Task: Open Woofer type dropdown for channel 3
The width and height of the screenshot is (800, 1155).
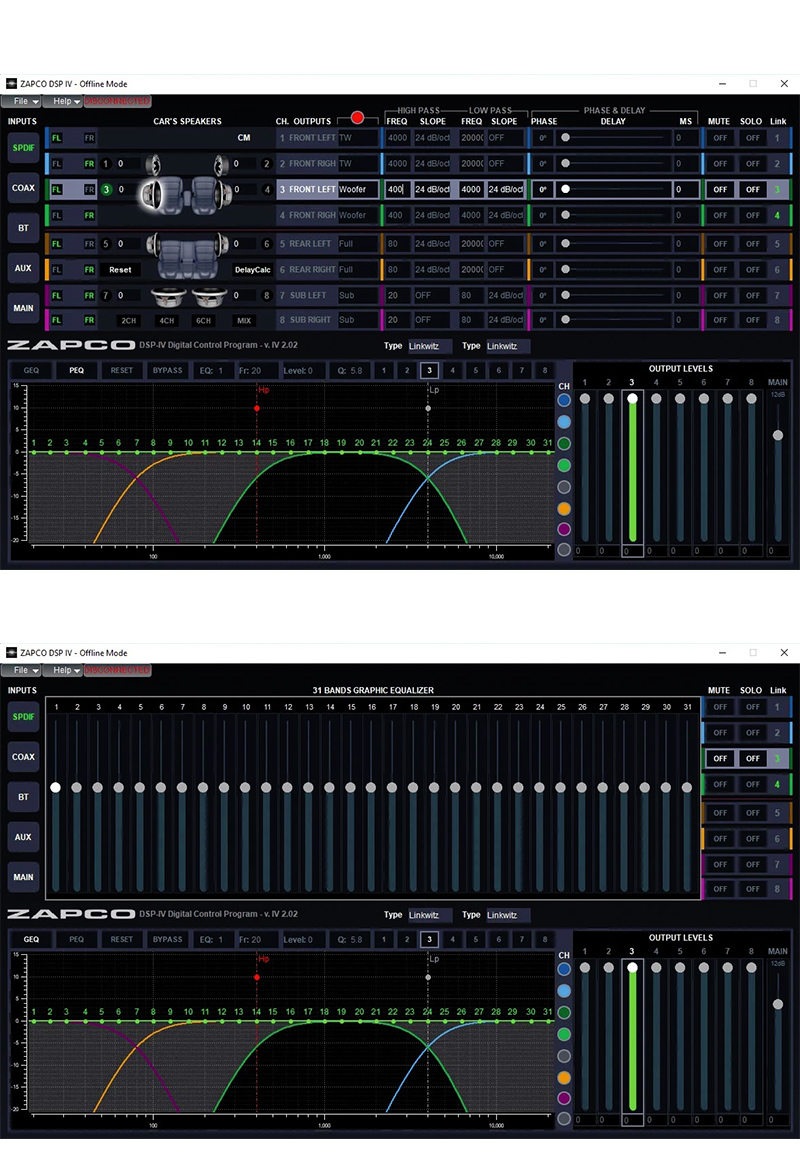Action: click(x=357, y=189)
